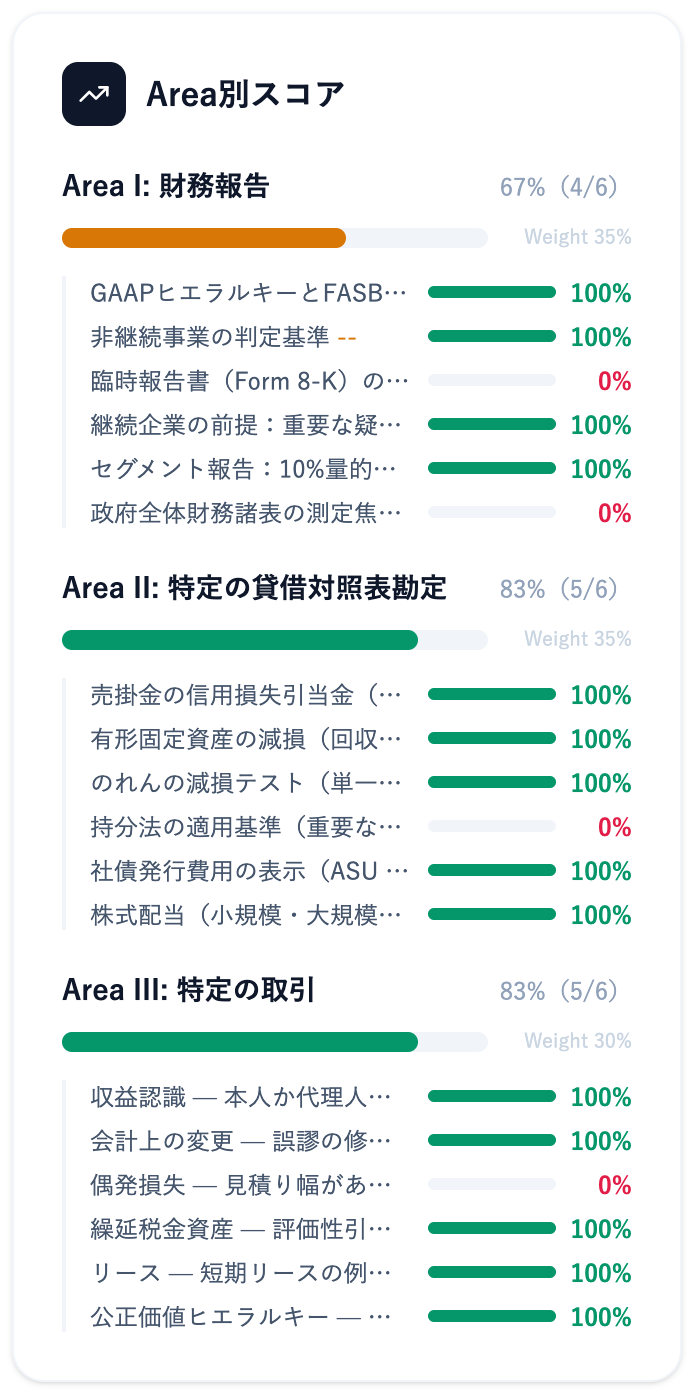The width and height of the screenshot is (694, 1394).
Task: Click the 0% score for 政府全体財務諸表
Action: click(615, 513)
